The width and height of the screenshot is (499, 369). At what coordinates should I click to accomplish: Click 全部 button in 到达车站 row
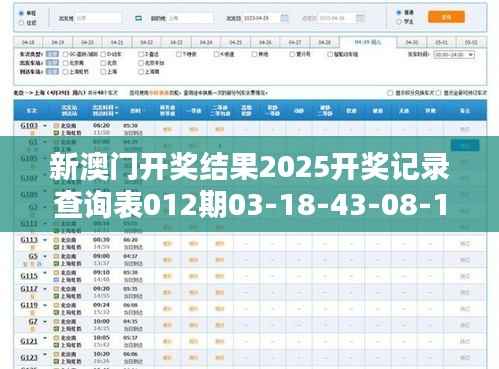pyautogui.click(x=52, y=71)
